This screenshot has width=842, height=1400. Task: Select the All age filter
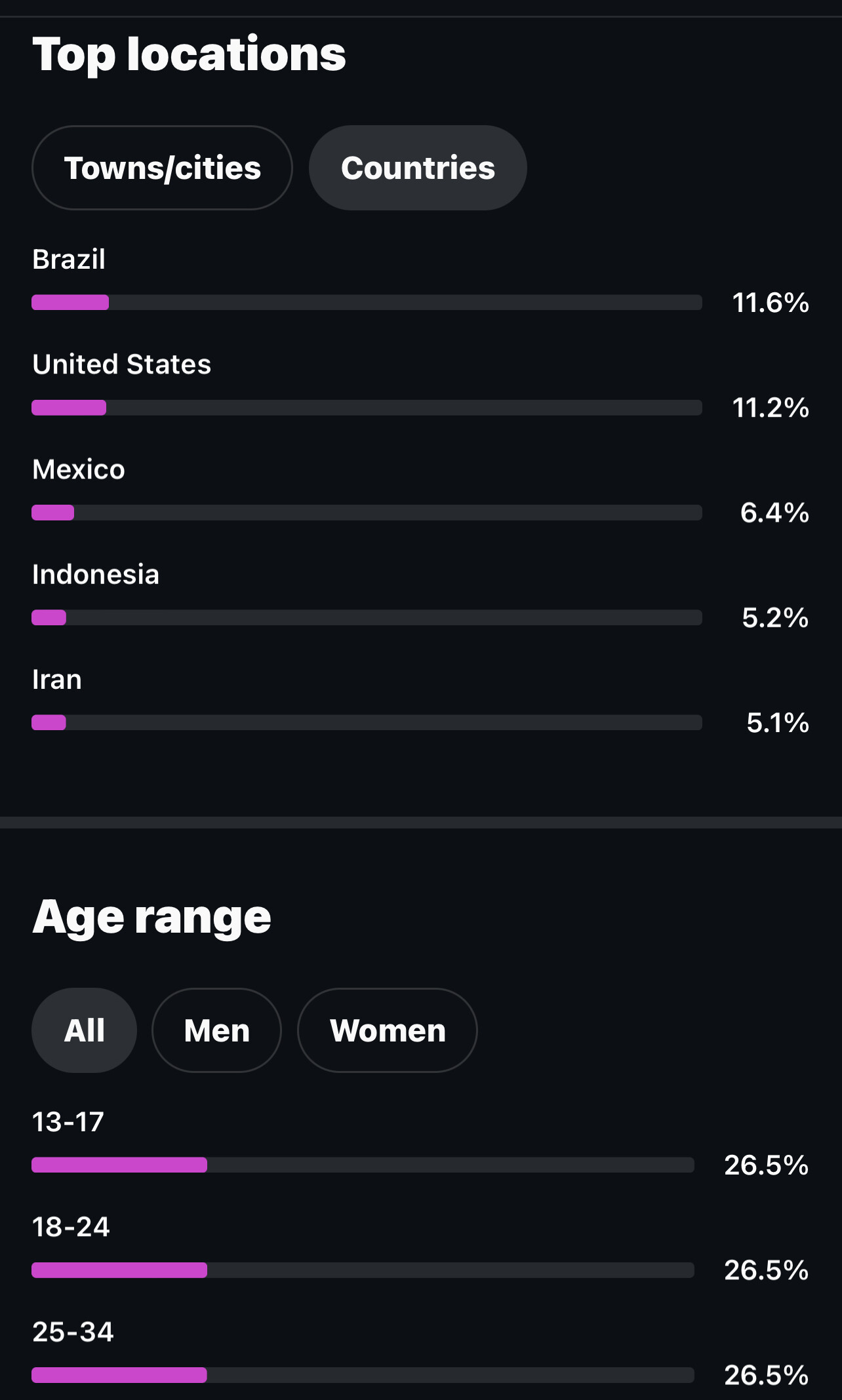coord(84,1030)
